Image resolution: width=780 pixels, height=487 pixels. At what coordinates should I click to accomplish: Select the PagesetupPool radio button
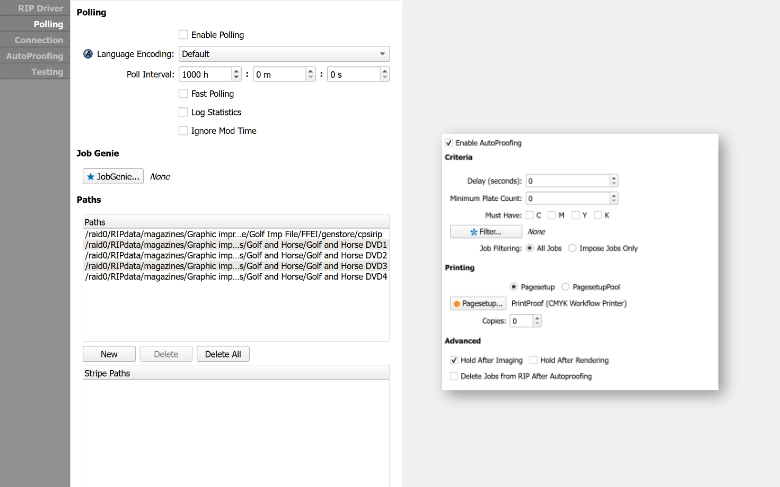(x=566, y=286)
